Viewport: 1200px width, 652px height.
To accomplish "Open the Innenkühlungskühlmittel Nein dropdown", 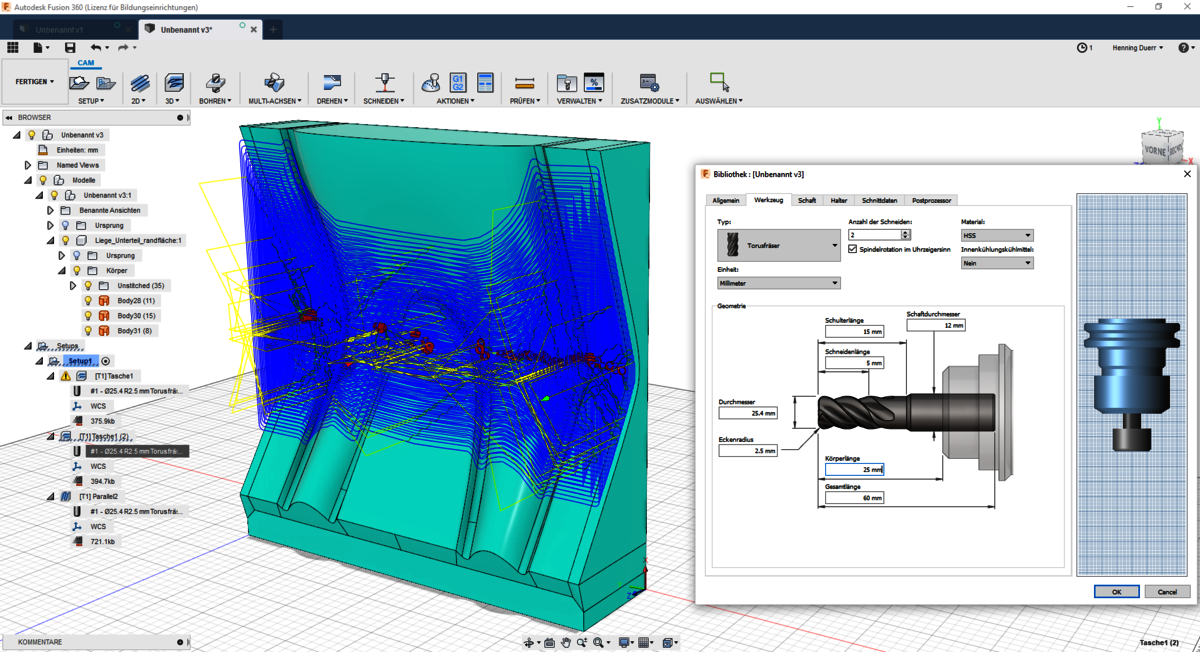I will (x=997, y=263).
